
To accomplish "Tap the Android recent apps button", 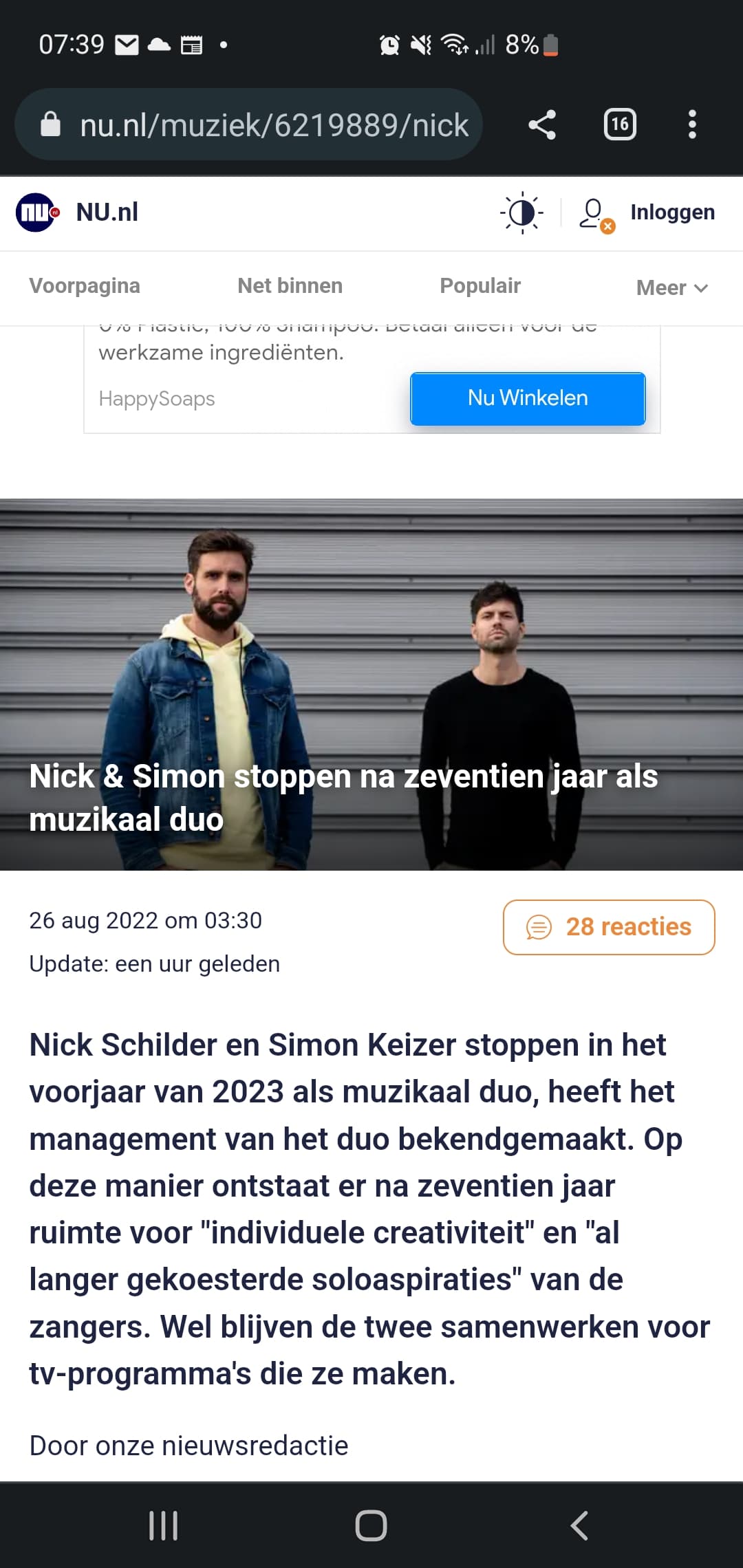I will [164, 1525].
